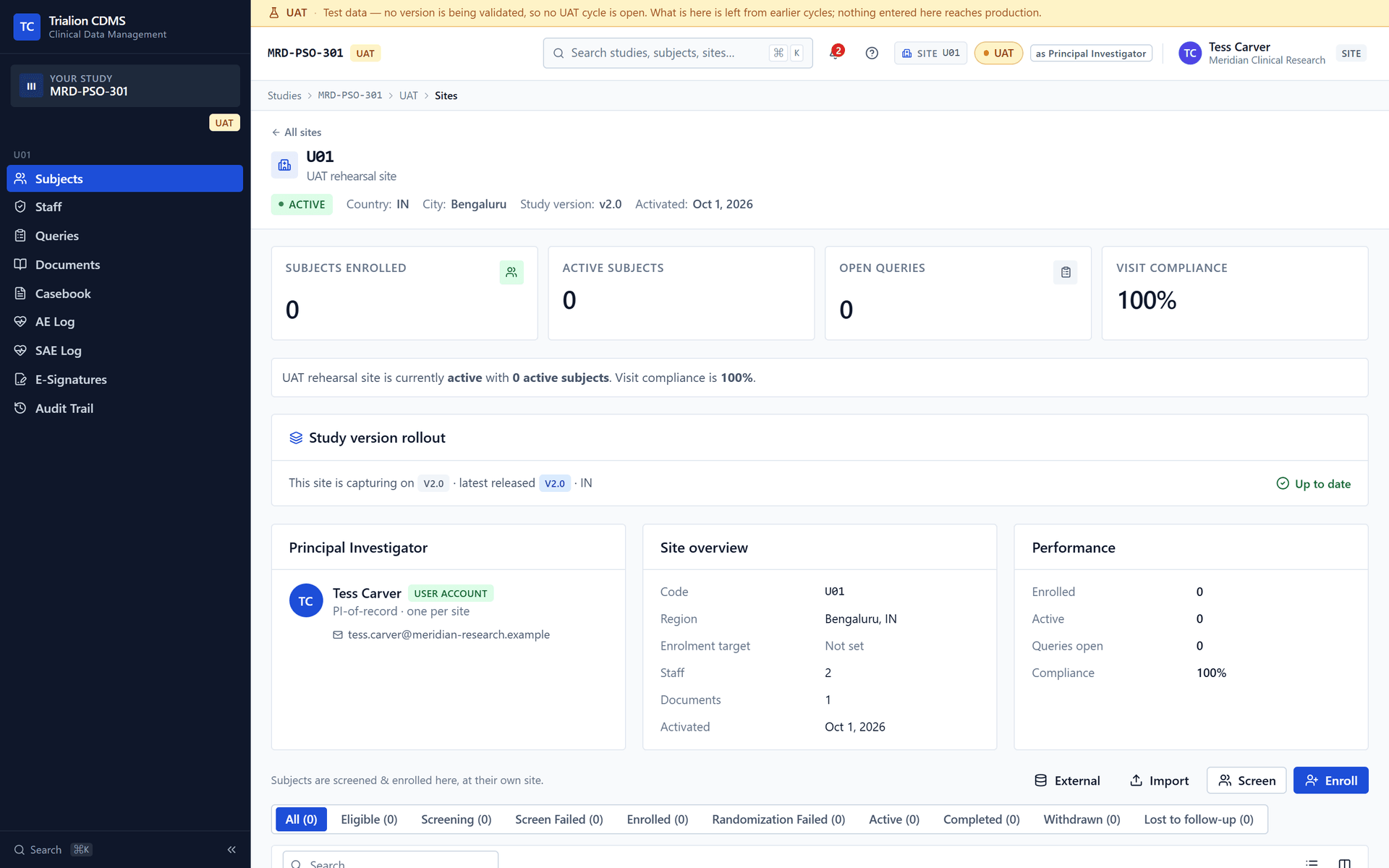The image size is (1389, 868).
Task: Open the YOUR STUDY MRD-PSO-301 selector
Action: (x=125, y=85)
